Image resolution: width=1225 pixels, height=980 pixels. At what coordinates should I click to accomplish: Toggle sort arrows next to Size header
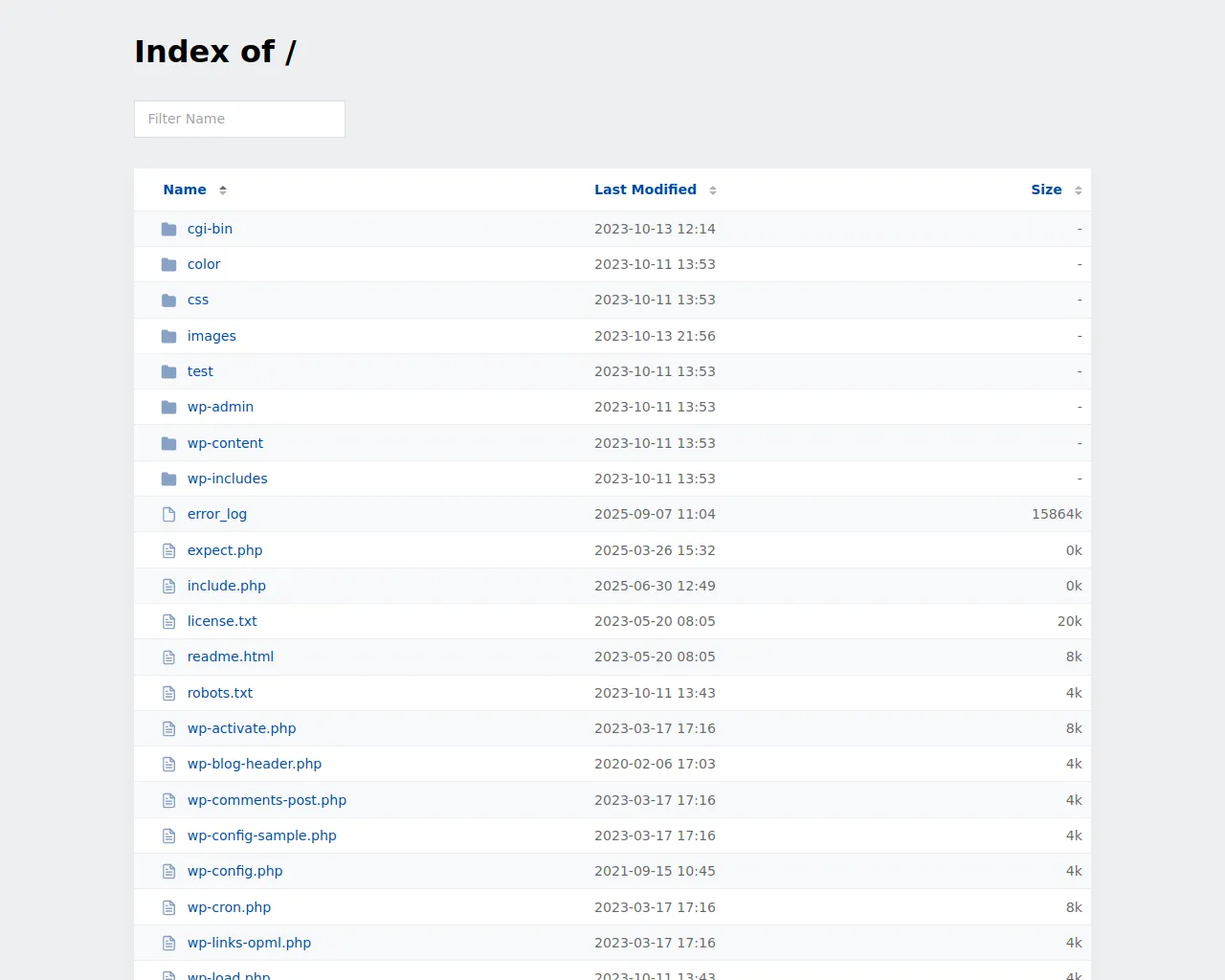(1079, 190)
